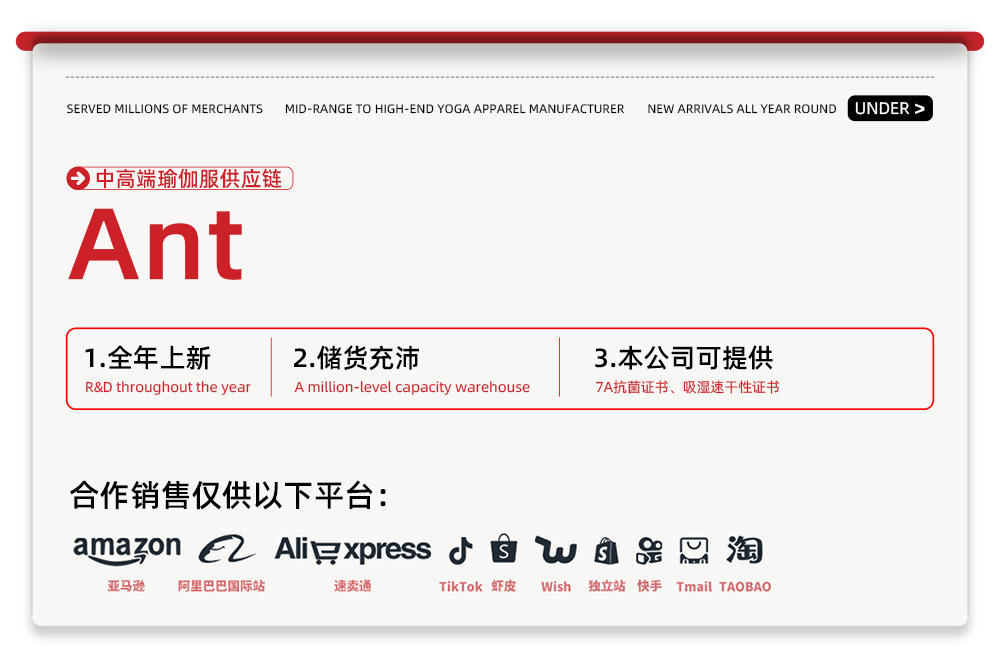
Task: Click the black UNDER > button
Action: tap(890, 108)
